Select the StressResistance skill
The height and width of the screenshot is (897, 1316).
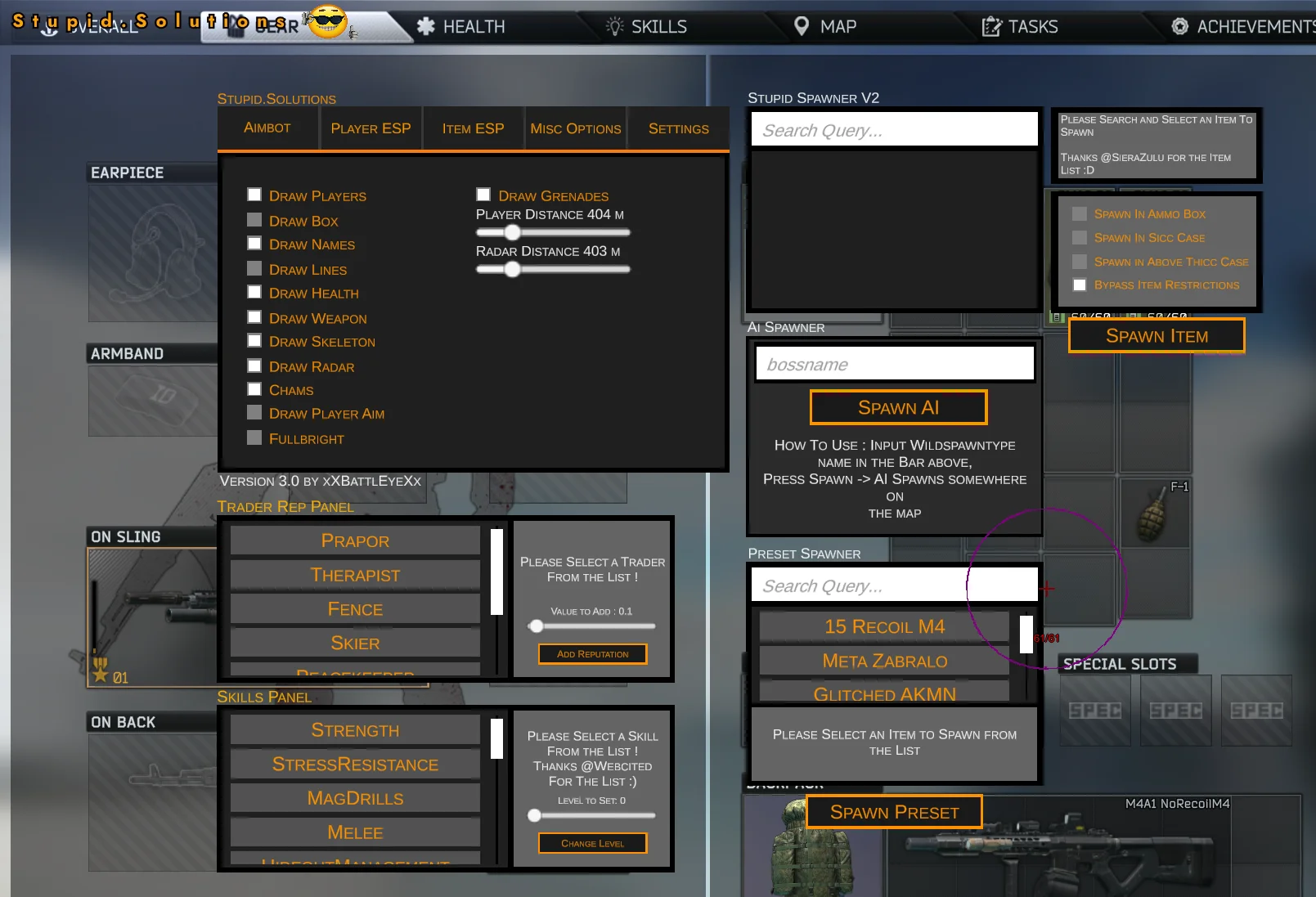pos(355,765)
